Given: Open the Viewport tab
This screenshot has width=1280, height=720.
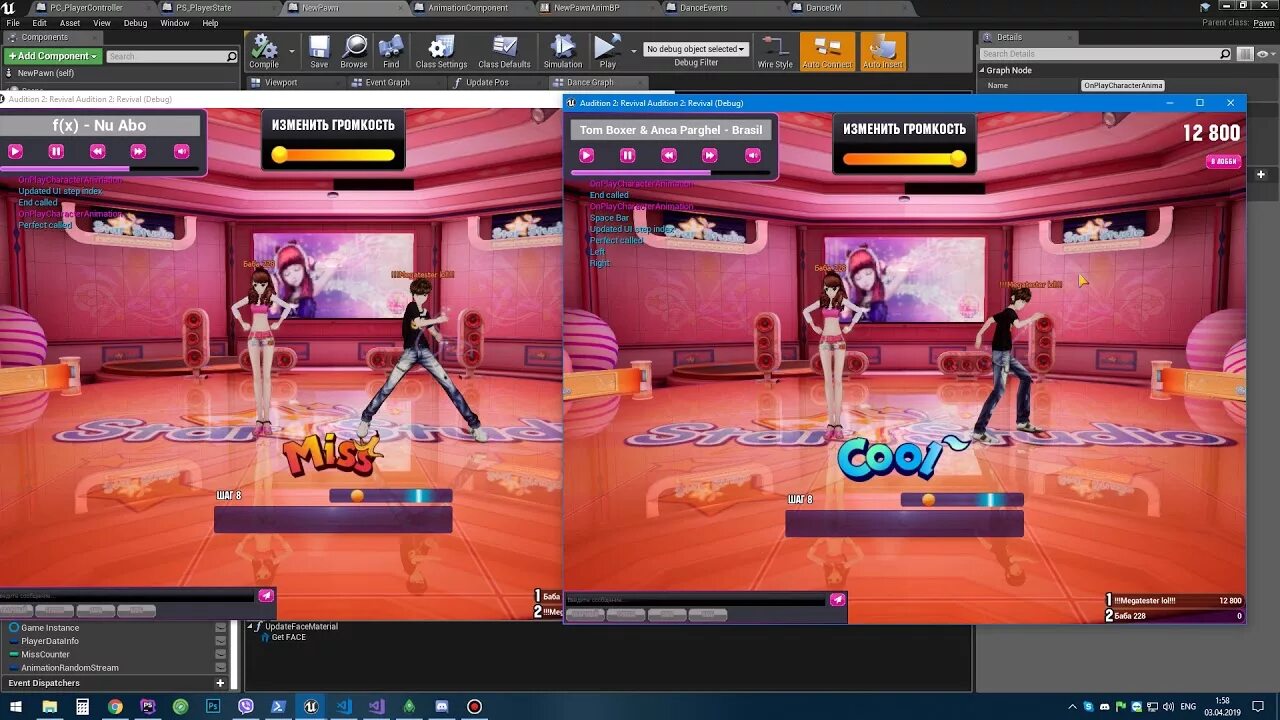Looking at the screenshot, I should (281, 83).
